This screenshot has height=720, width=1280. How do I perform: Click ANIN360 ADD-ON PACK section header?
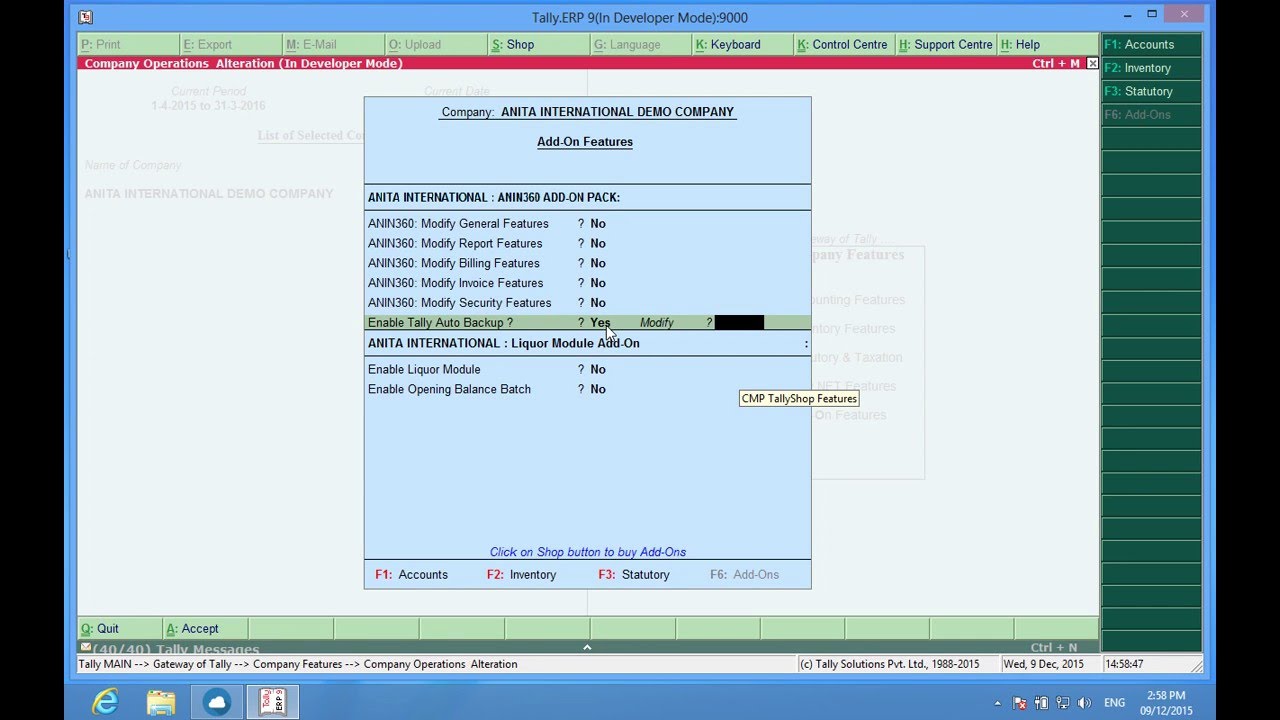coord(494,198)
